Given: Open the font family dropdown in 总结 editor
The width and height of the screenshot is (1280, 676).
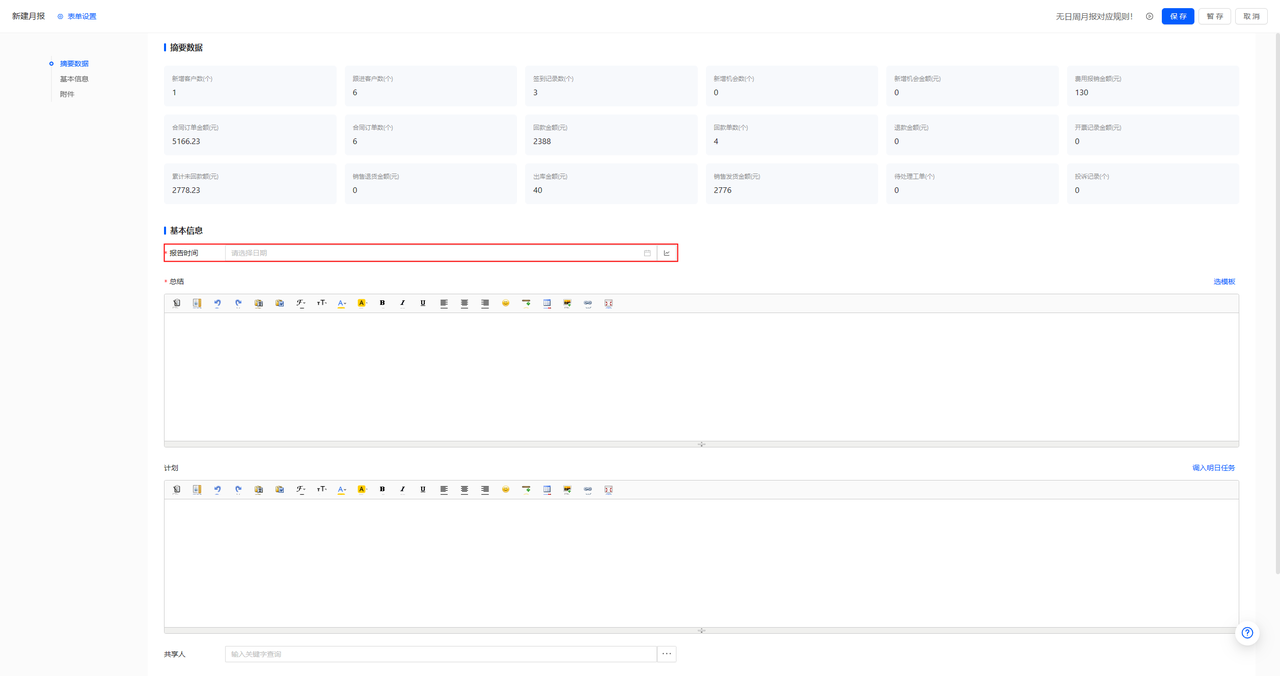Looking at the screenshot, I should pos(300,303).
